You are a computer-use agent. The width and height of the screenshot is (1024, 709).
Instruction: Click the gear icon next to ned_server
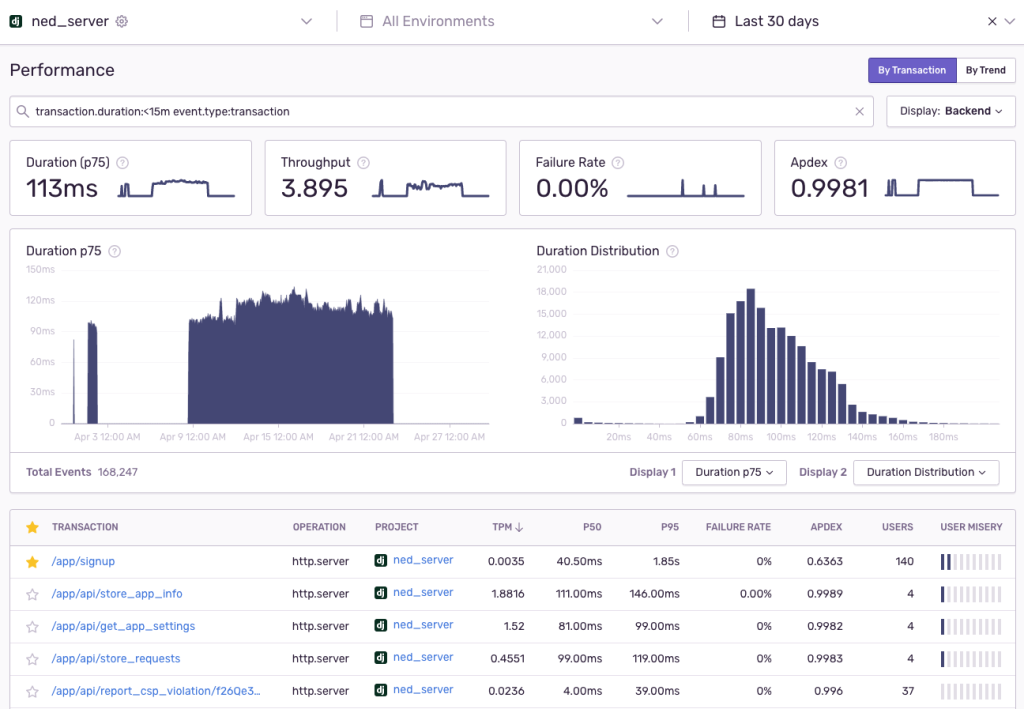(122, 21)
